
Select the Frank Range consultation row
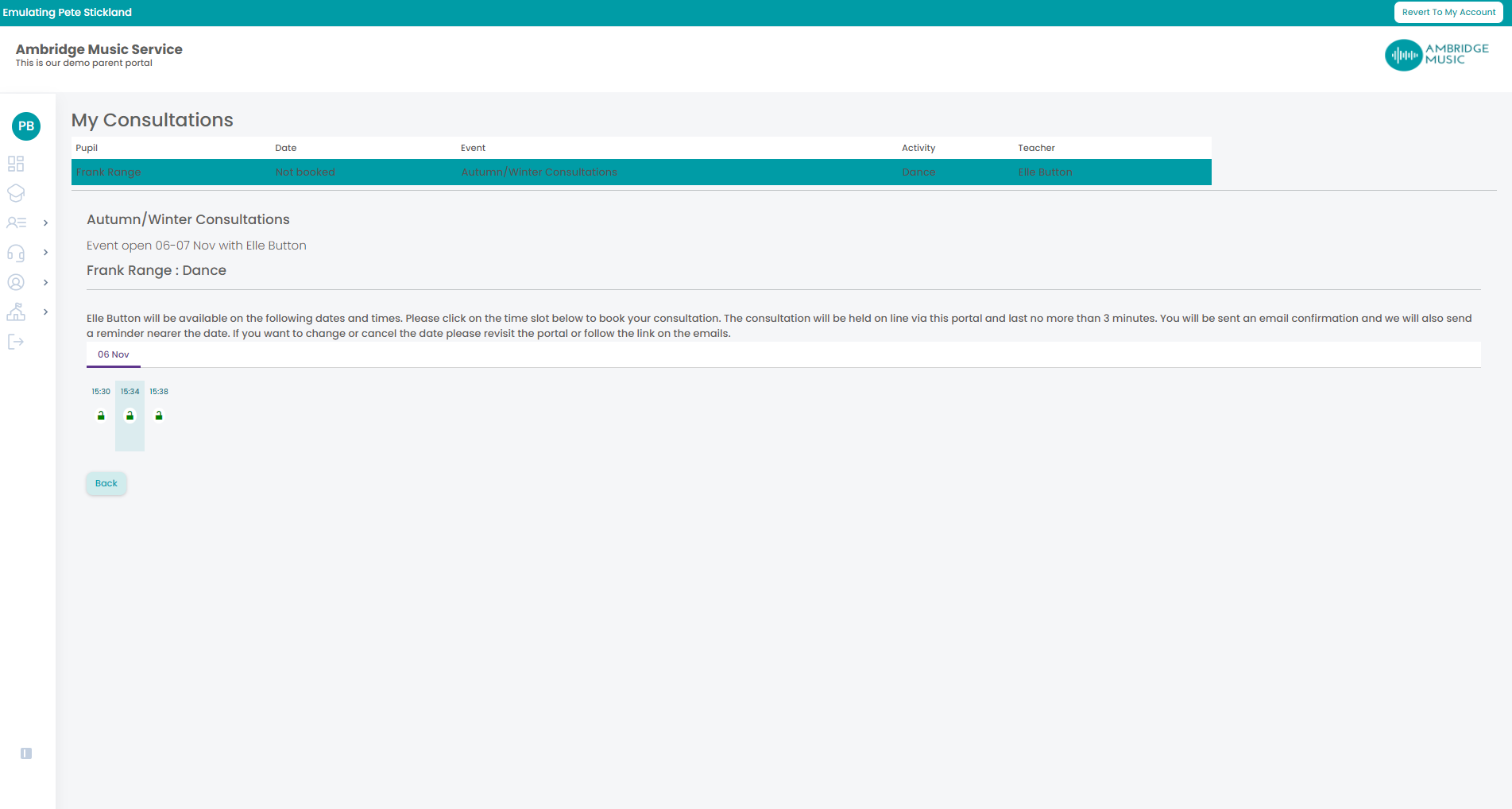pyautogui.click(x=641, y=172)
